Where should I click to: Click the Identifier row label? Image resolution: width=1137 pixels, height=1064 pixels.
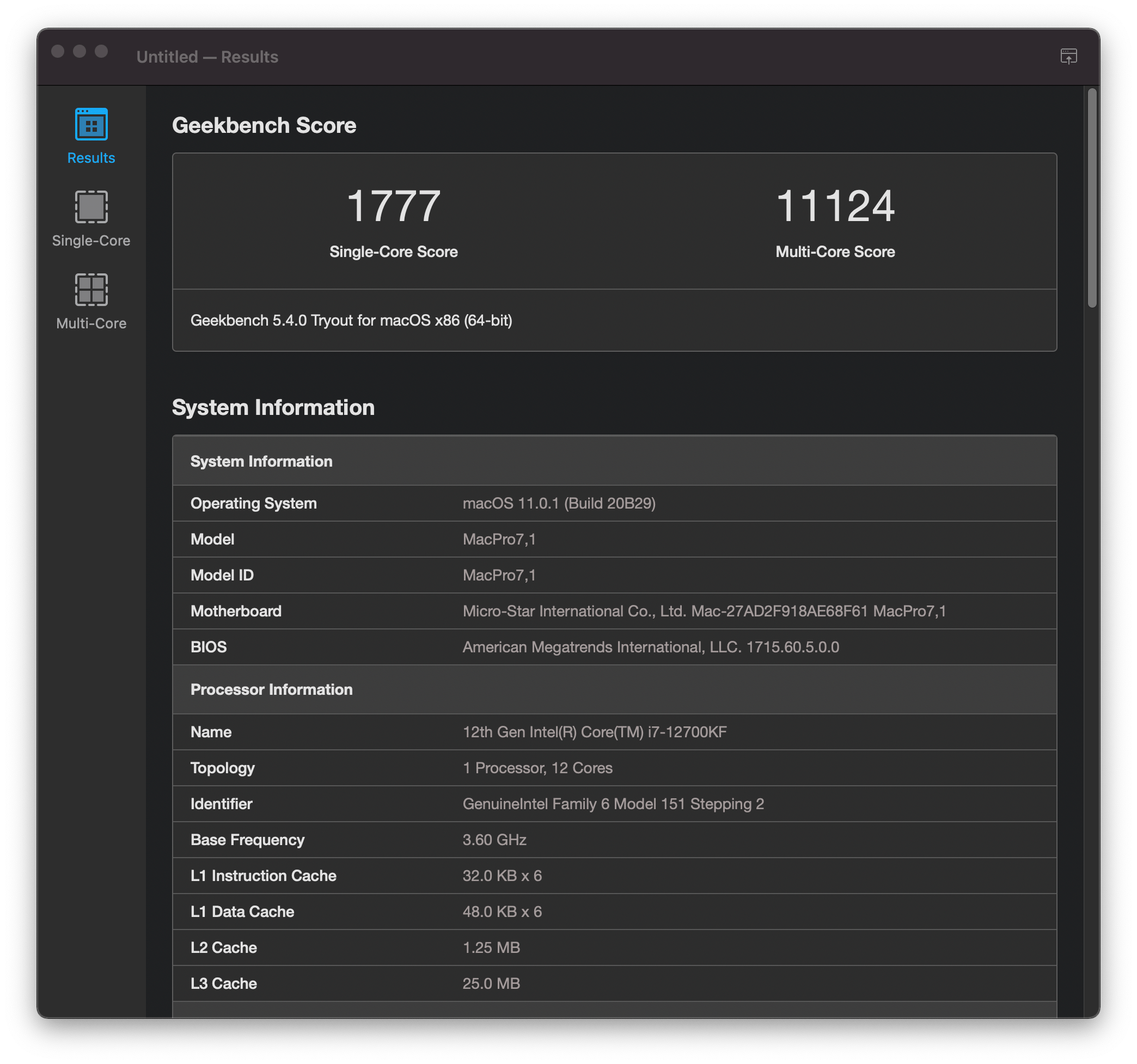point(221,804)
